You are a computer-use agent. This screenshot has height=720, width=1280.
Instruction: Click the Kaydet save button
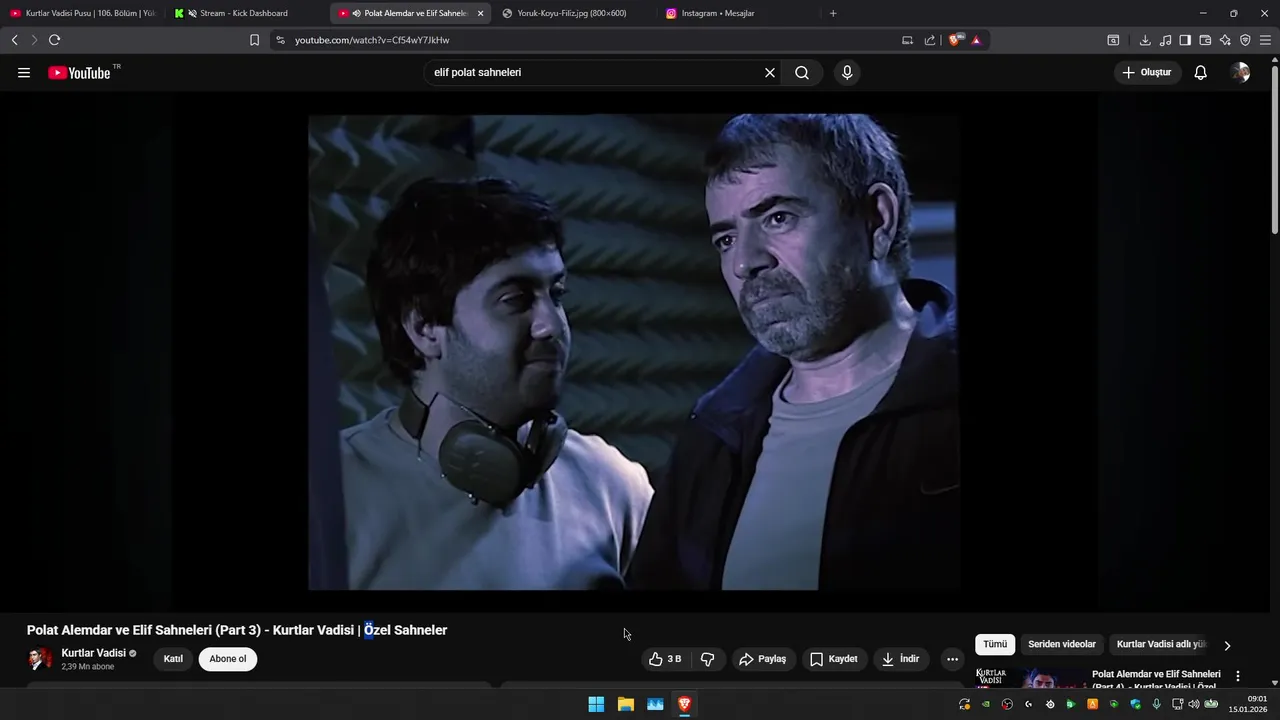pyautogui.click(x=834, y=659)
